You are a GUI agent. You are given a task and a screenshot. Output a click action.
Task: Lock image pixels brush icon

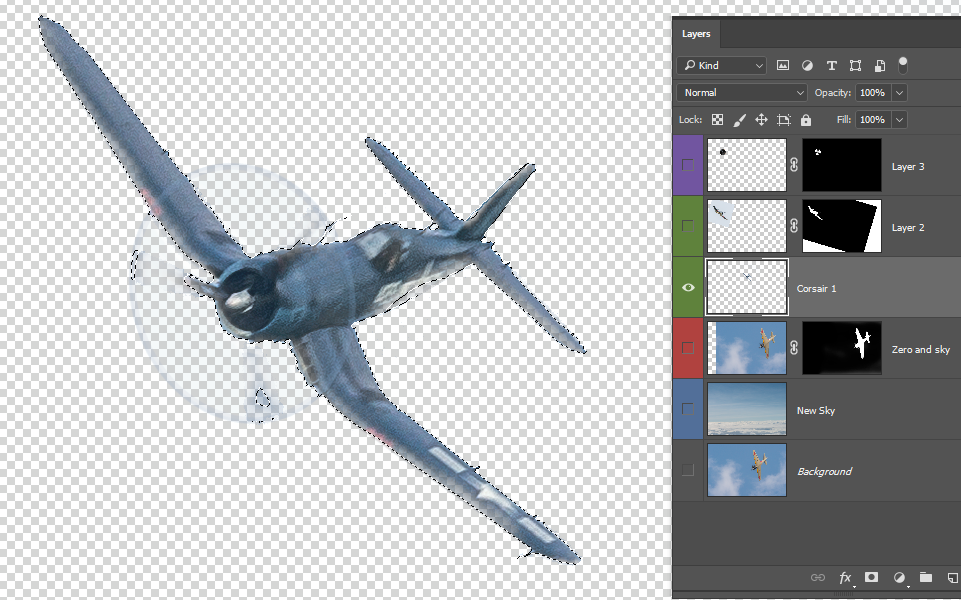(x=739, y=120)
